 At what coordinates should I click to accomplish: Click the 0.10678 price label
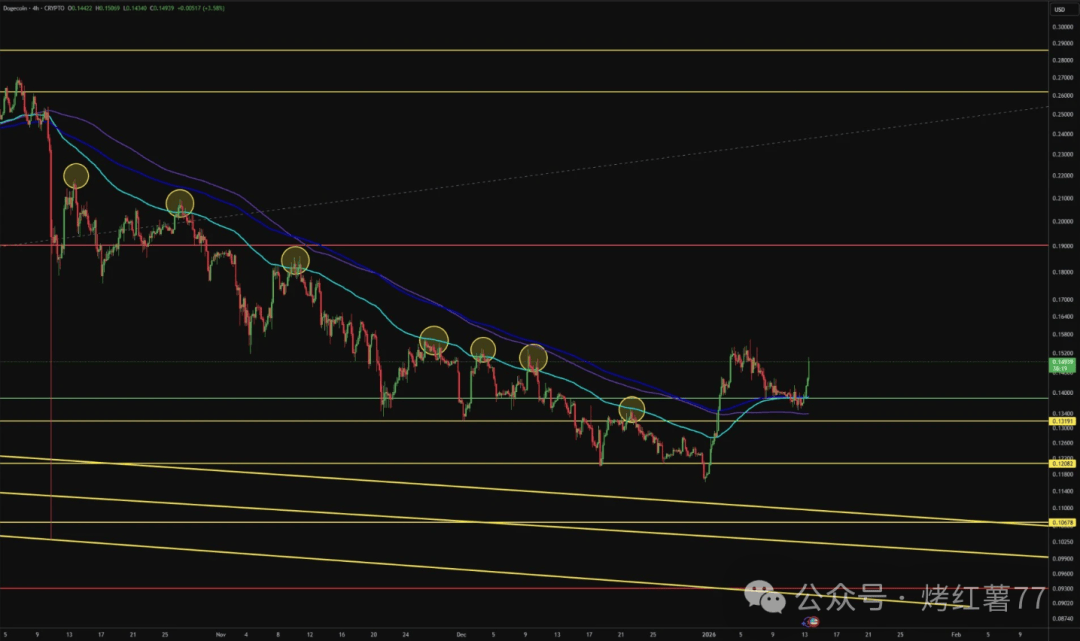pyautogui.click(x=1061, y=522)
